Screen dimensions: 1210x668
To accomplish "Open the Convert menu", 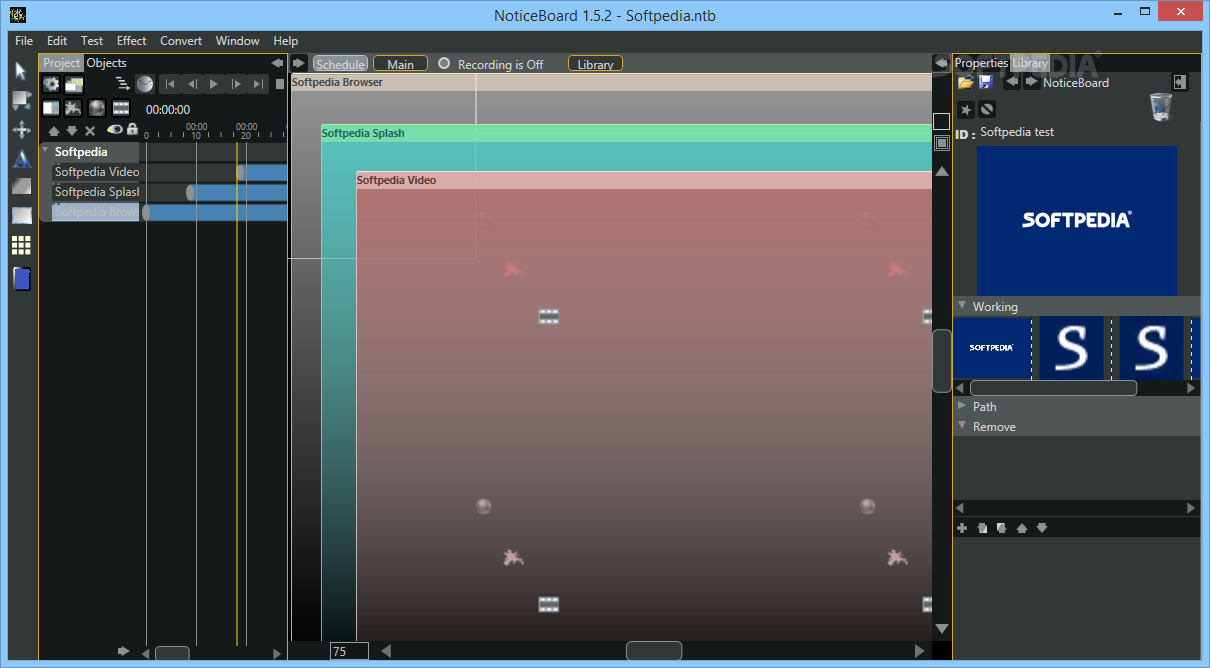I will [x=181, y=41].
